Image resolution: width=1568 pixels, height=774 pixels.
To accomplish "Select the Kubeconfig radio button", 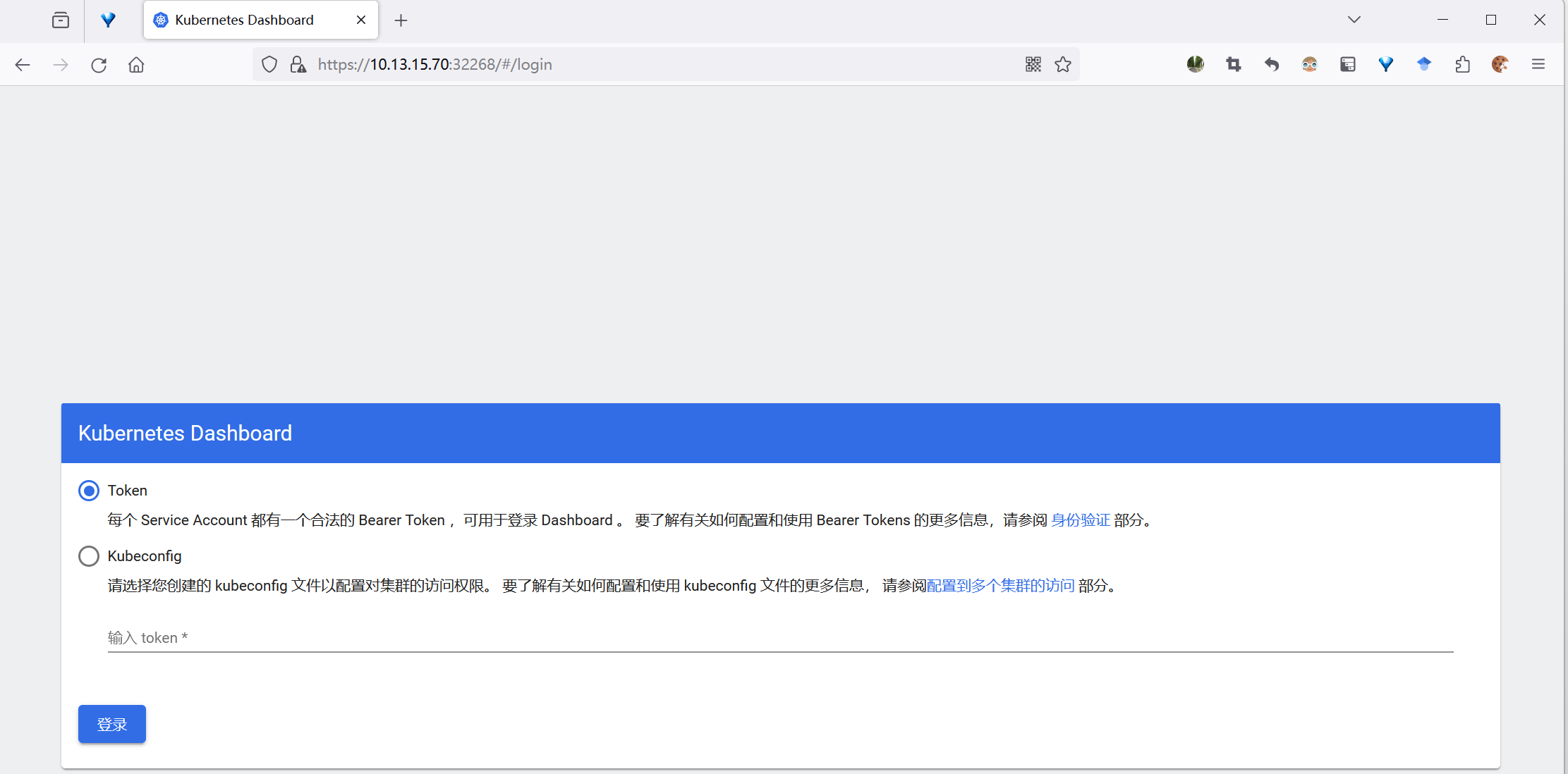I will point(89,556).
